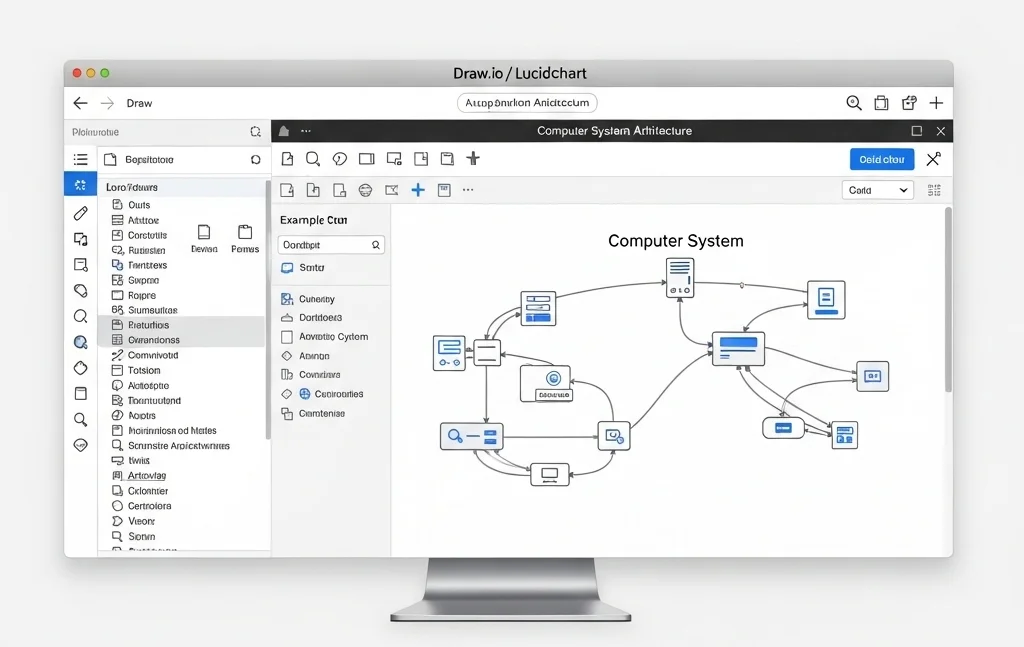Viewport: 1024px width, 647px height.
Task: Select Aoinon in Example panel
Action: 314,356
